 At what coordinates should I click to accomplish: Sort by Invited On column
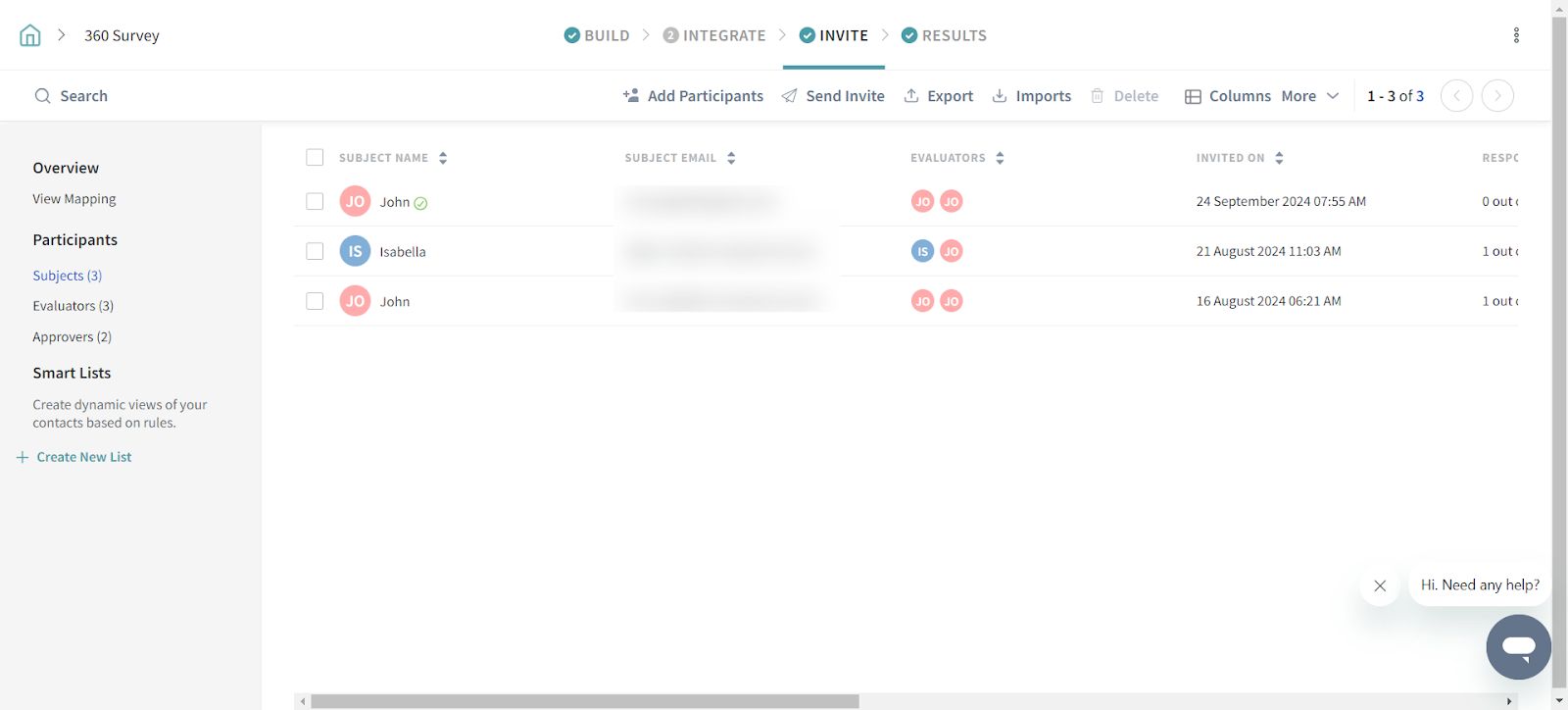(x=1279, y=158)
